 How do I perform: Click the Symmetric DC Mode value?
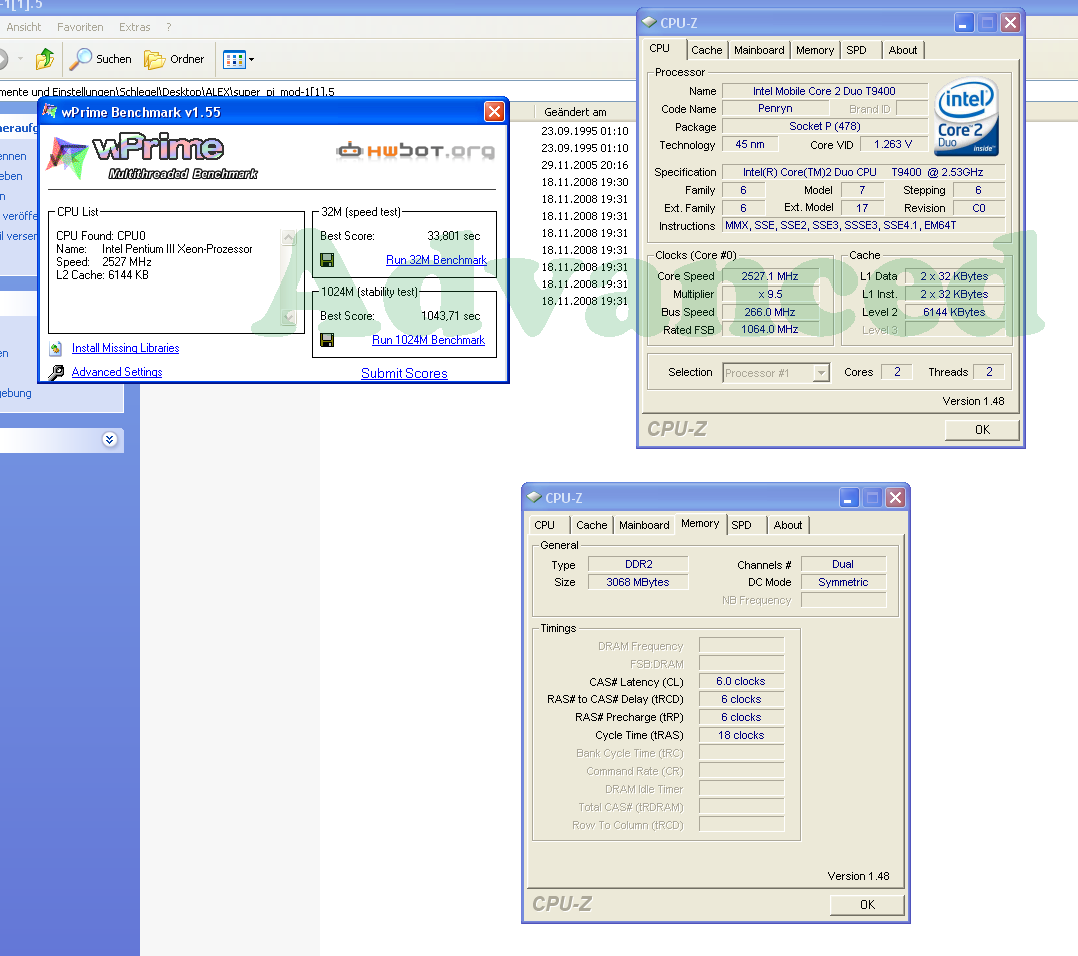(843, 582)
